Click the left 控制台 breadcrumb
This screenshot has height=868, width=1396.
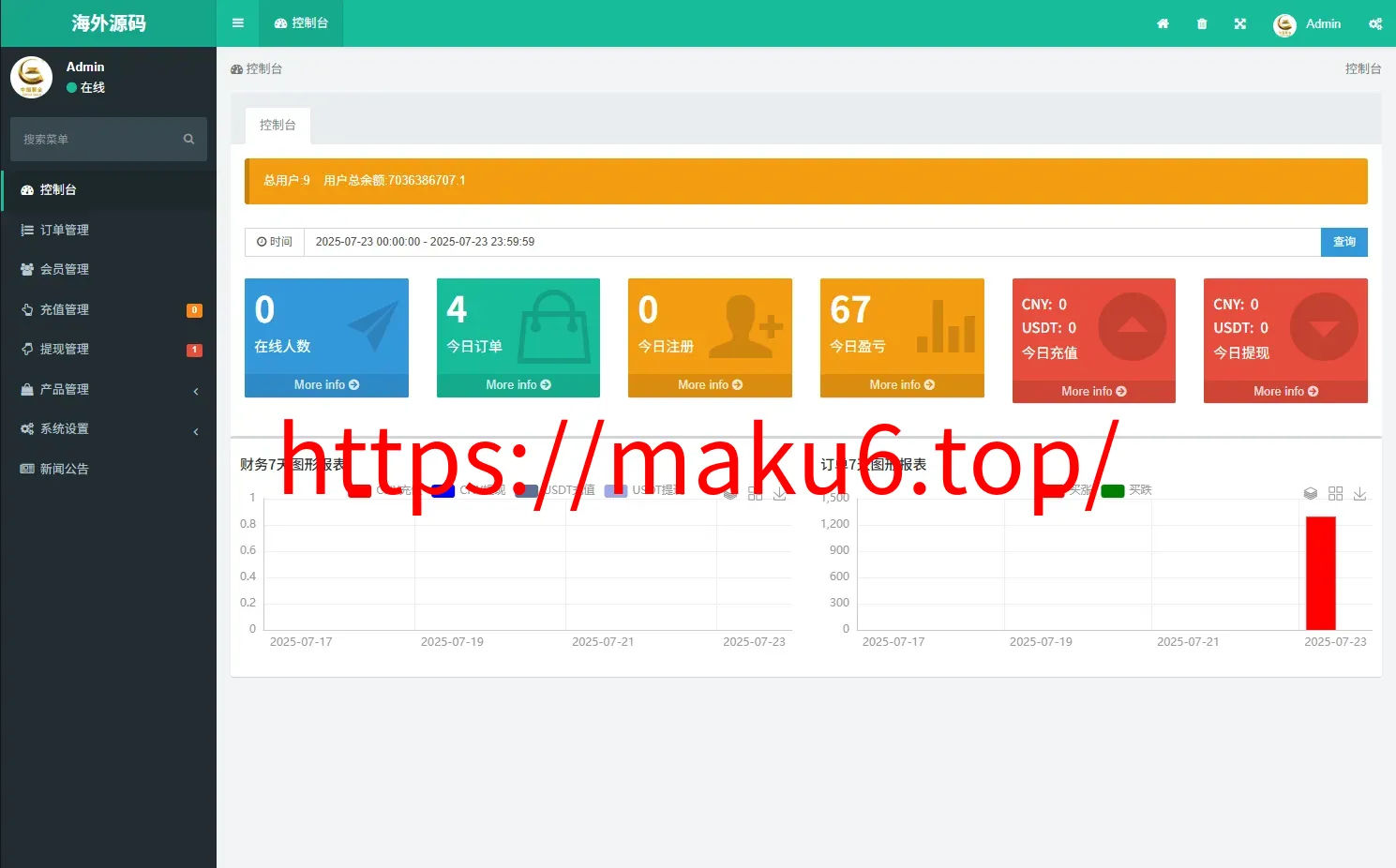pyautogui.click(x=257, y=68)
